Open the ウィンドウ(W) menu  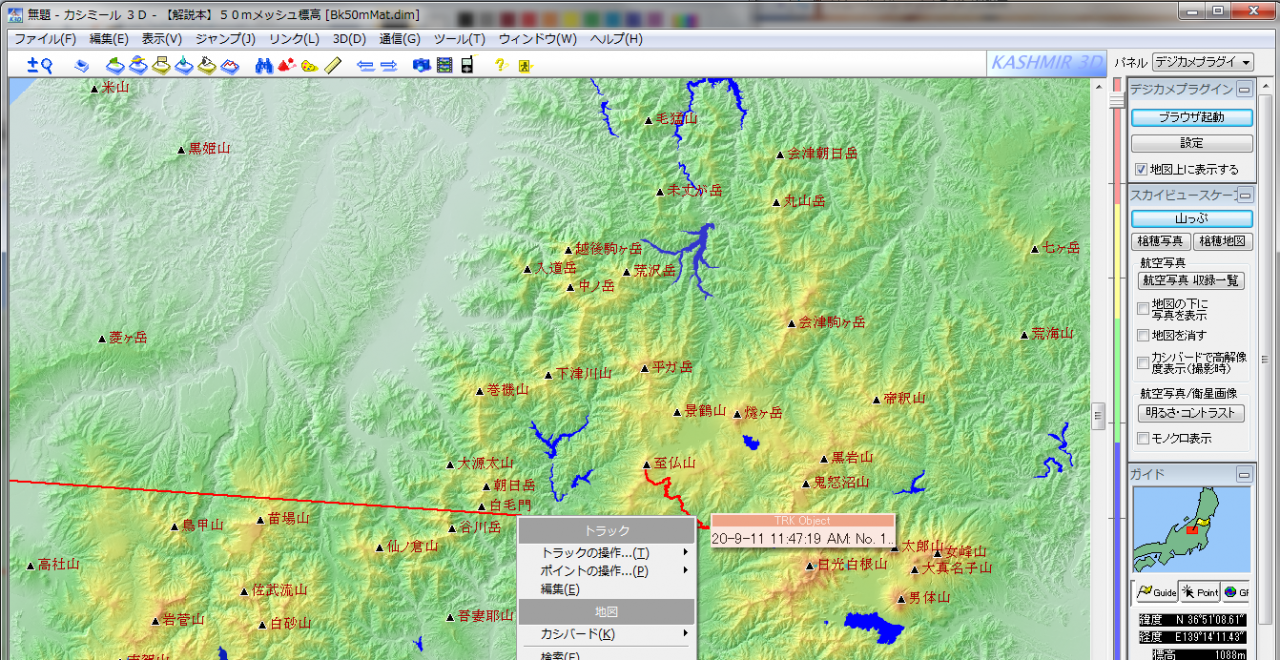pyautogui.click(x=538, y=39)
